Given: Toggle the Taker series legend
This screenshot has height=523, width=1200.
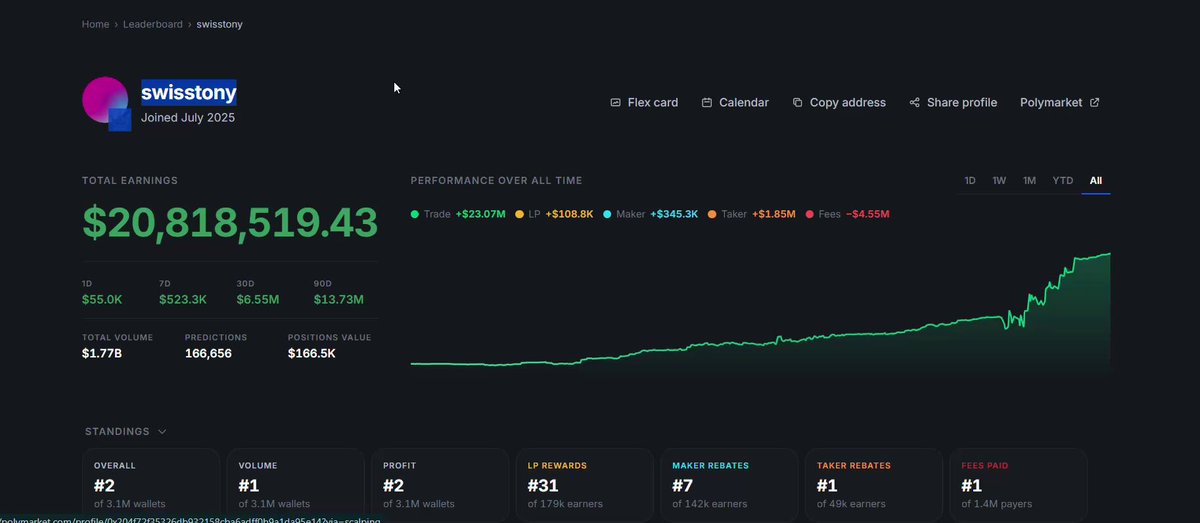Looking at the screenshot, I should pos(751,214).
